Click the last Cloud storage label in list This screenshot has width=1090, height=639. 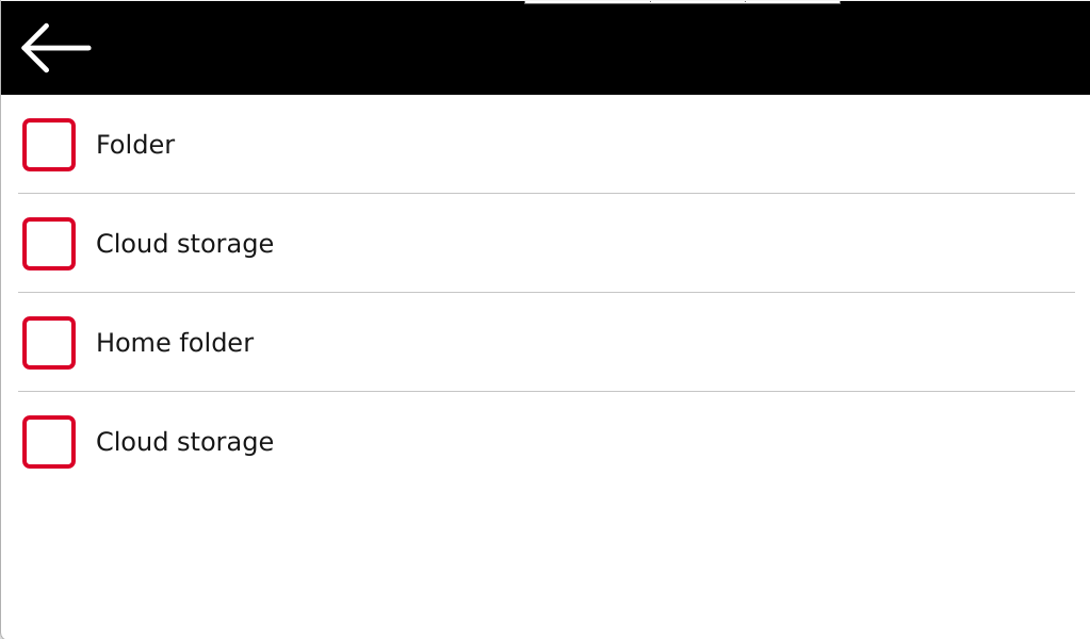point(185,442)
